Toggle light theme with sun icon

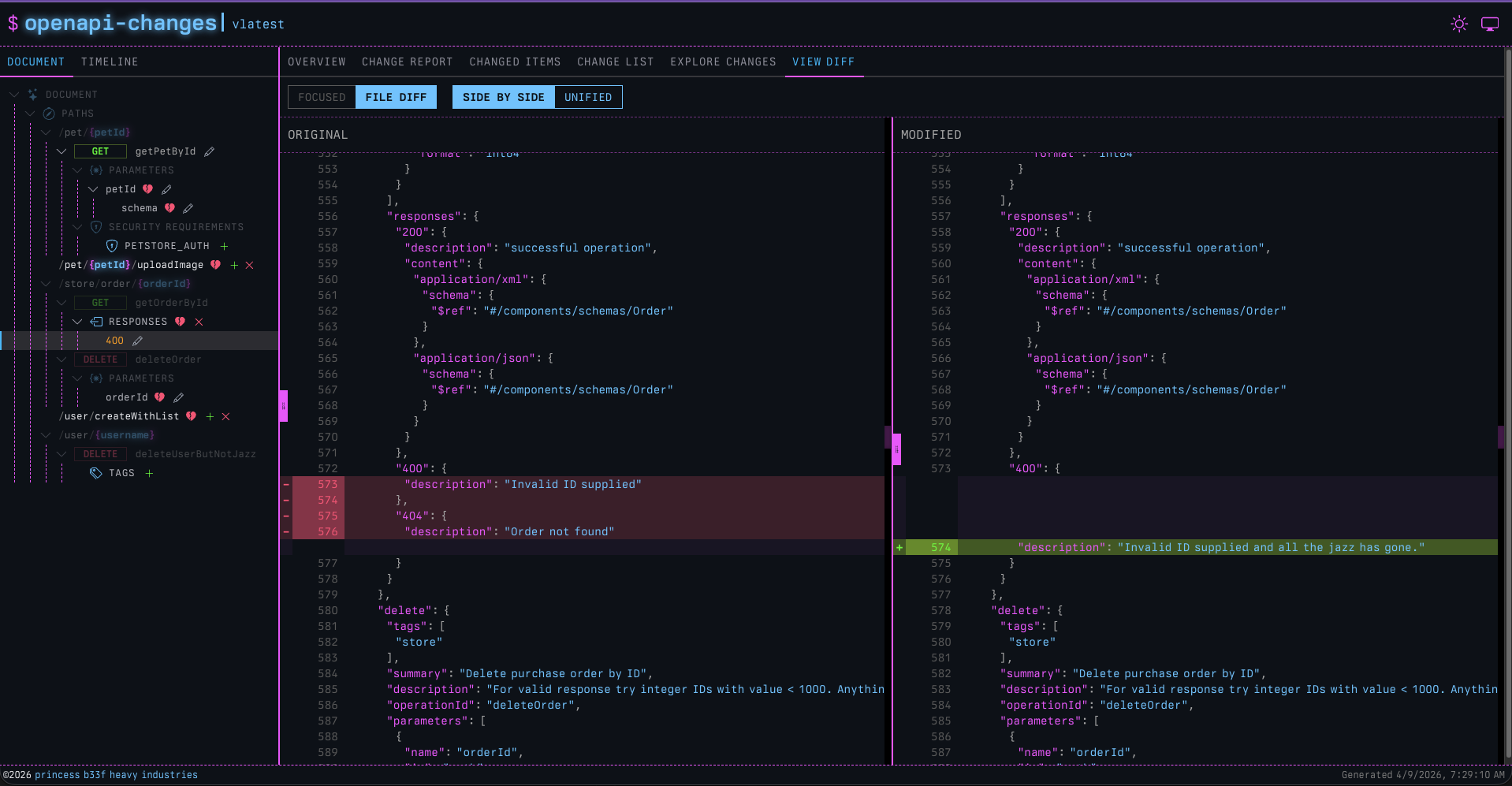click(x=1459, y=24)
